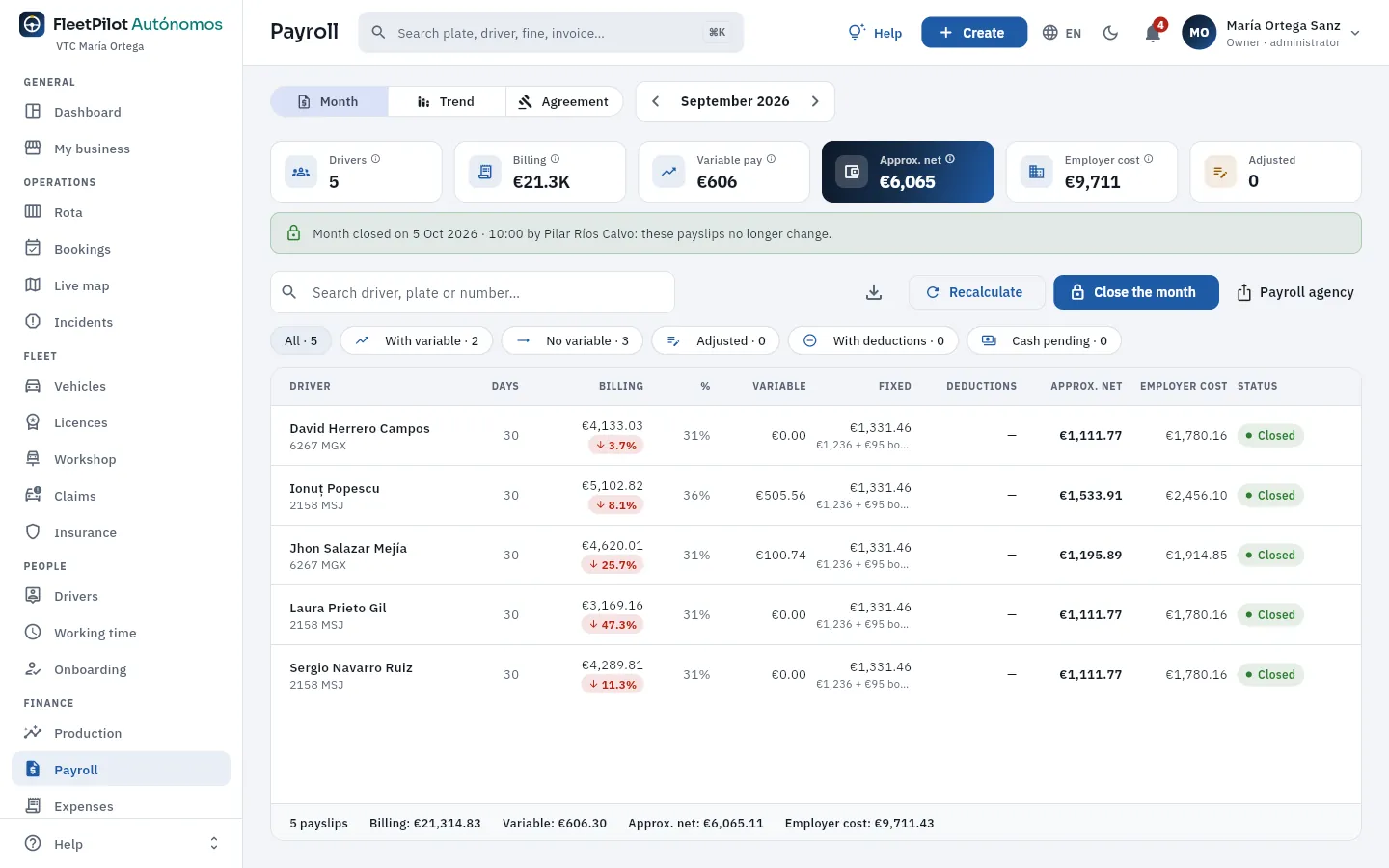Select the All · 5 filter chip
1389x868 pixels.
[301, 340]
